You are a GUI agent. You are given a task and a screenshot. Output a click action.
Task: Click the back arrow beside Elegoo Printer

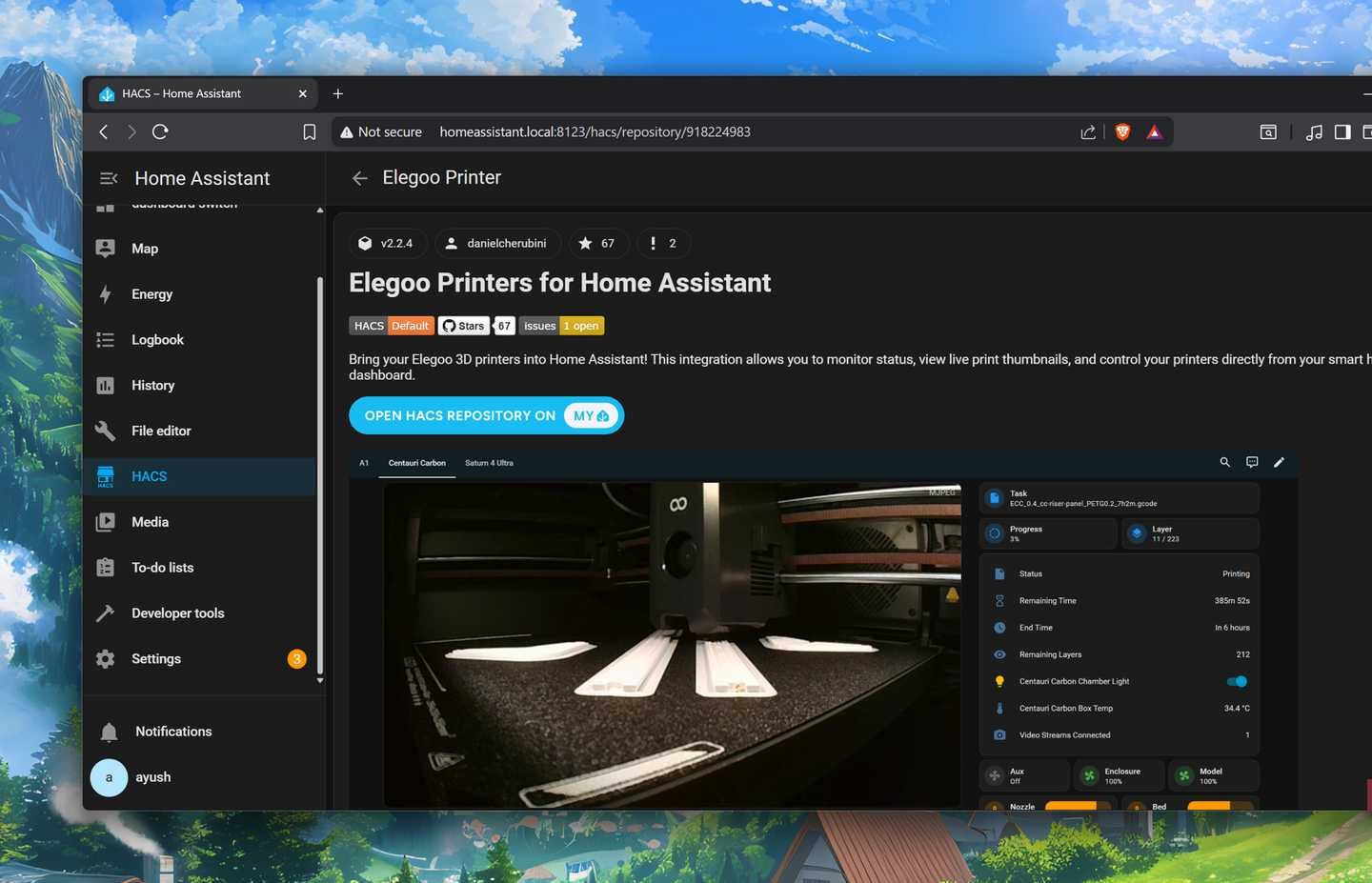(x=359, y=178)
